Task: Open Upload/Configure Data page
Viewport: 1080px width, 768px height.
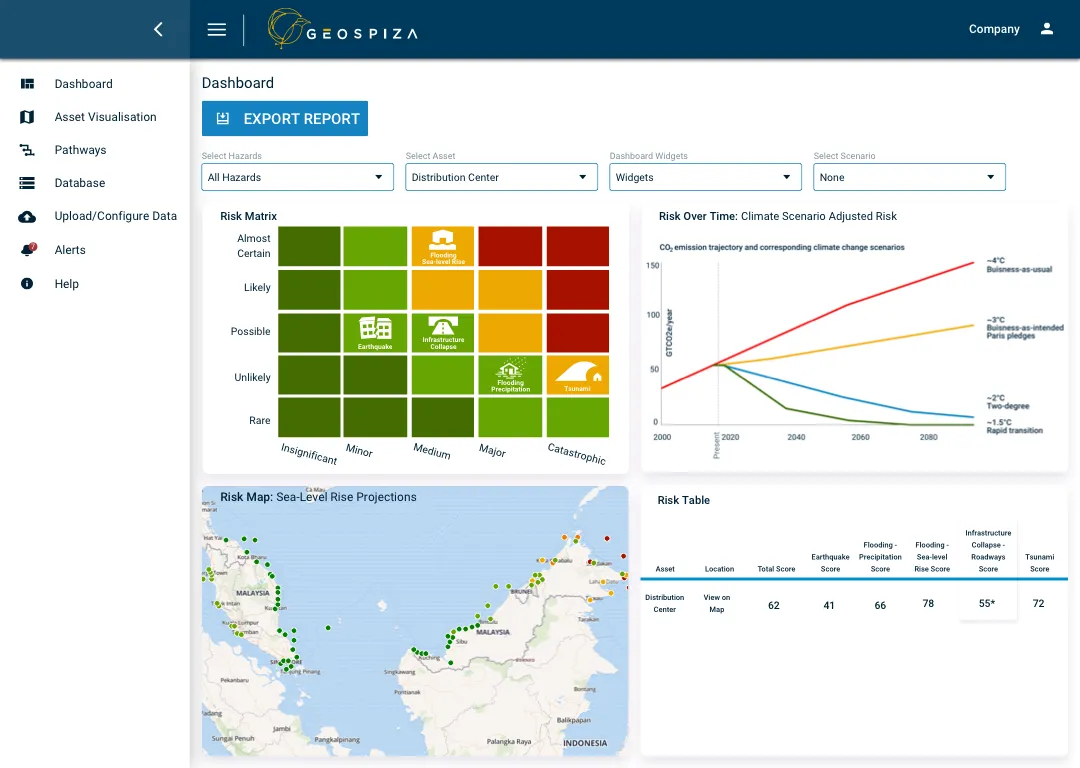Action: 116,216
